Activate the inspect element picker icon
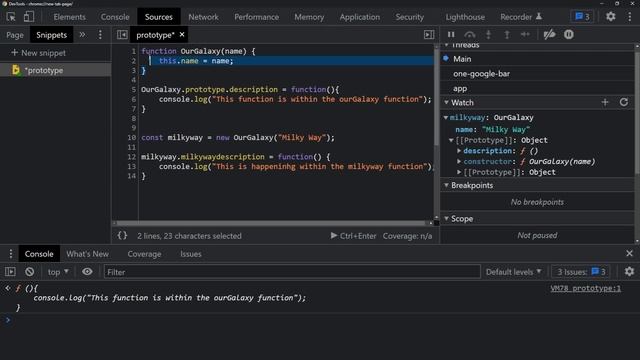 pyautogui.click(x=11, y=17)
